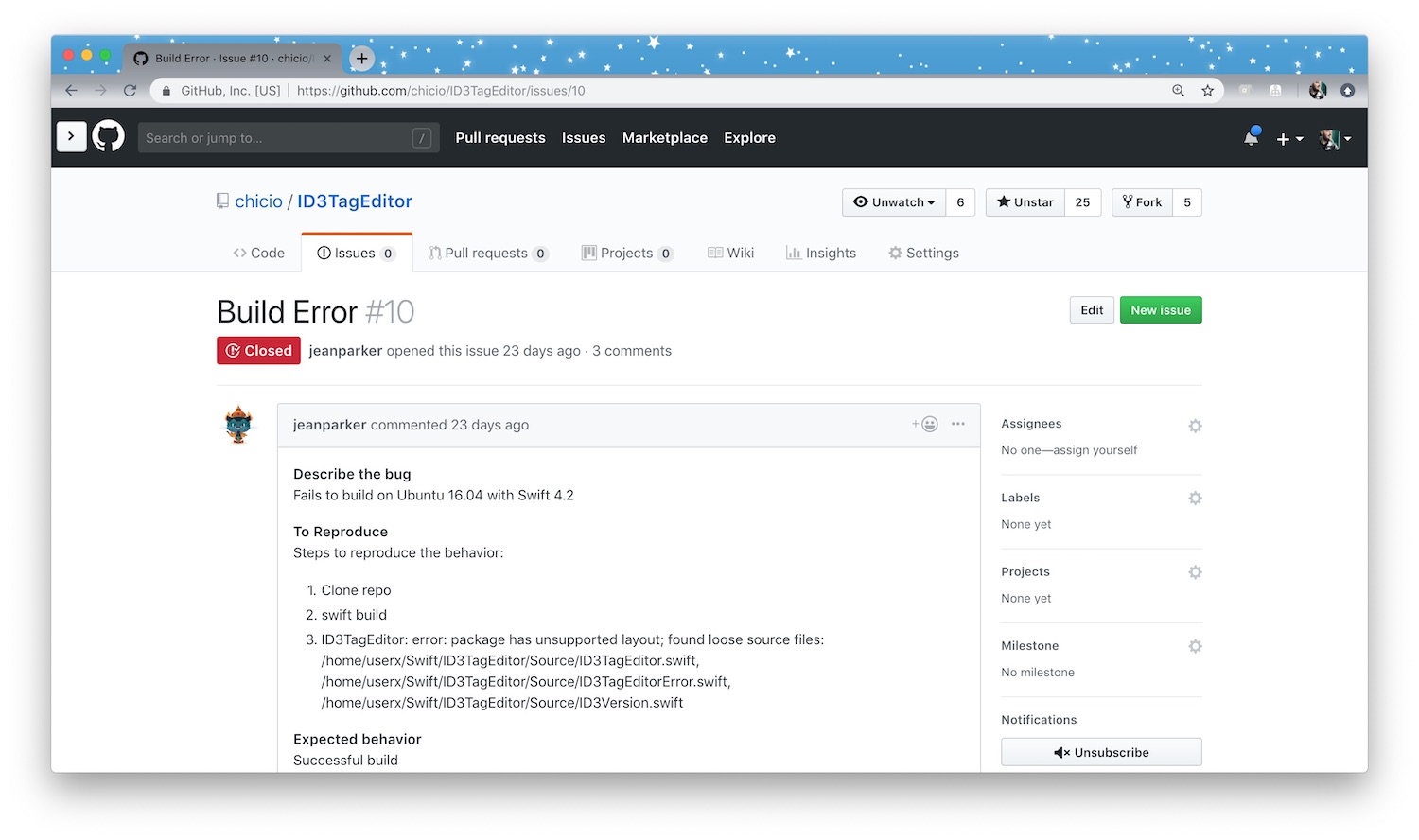Open Marketplace in top nav
The height and width of the screenshot is (840, 1419).
[665, 138]
